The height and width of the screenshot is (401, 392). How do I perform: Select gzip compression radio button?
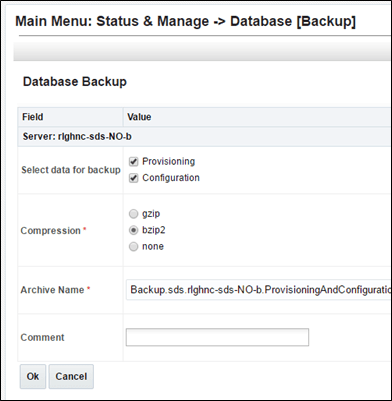[x=133, y=214]
